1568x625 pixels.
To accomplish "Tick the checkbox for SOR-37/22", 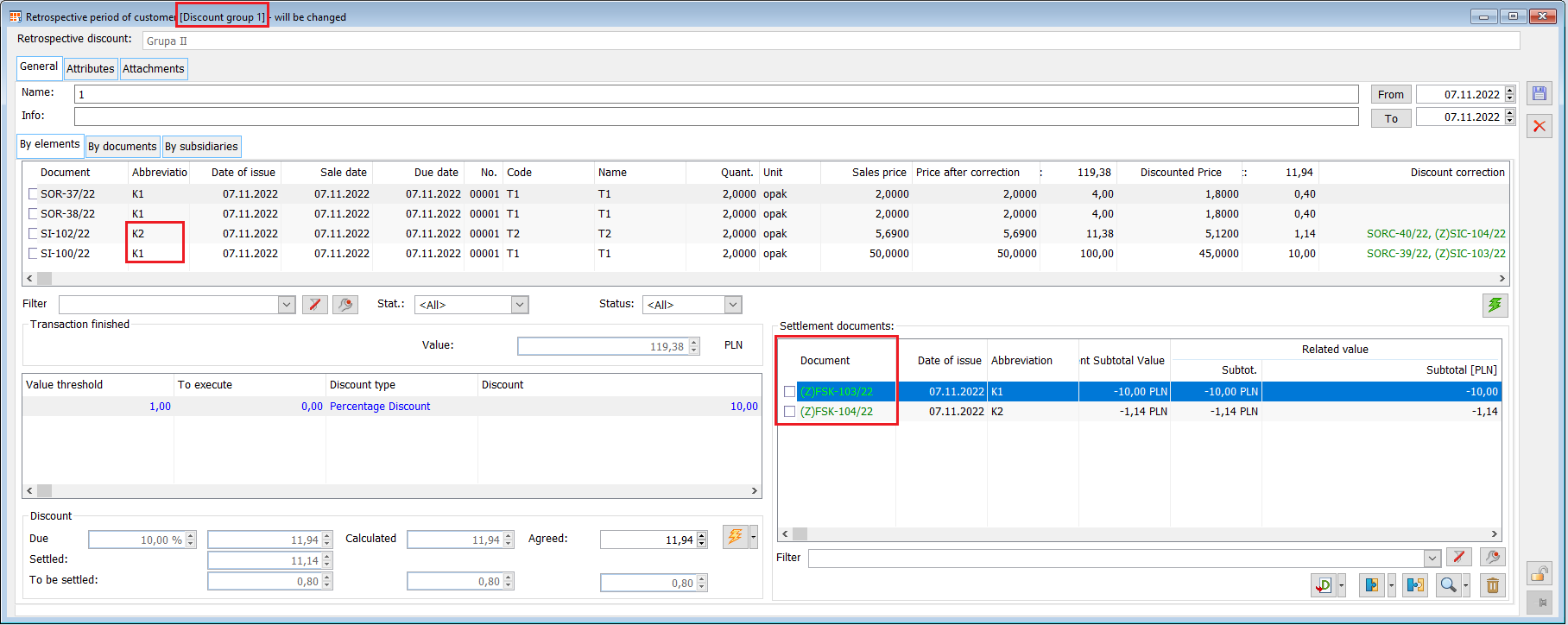I will click(x=33, y=194).
